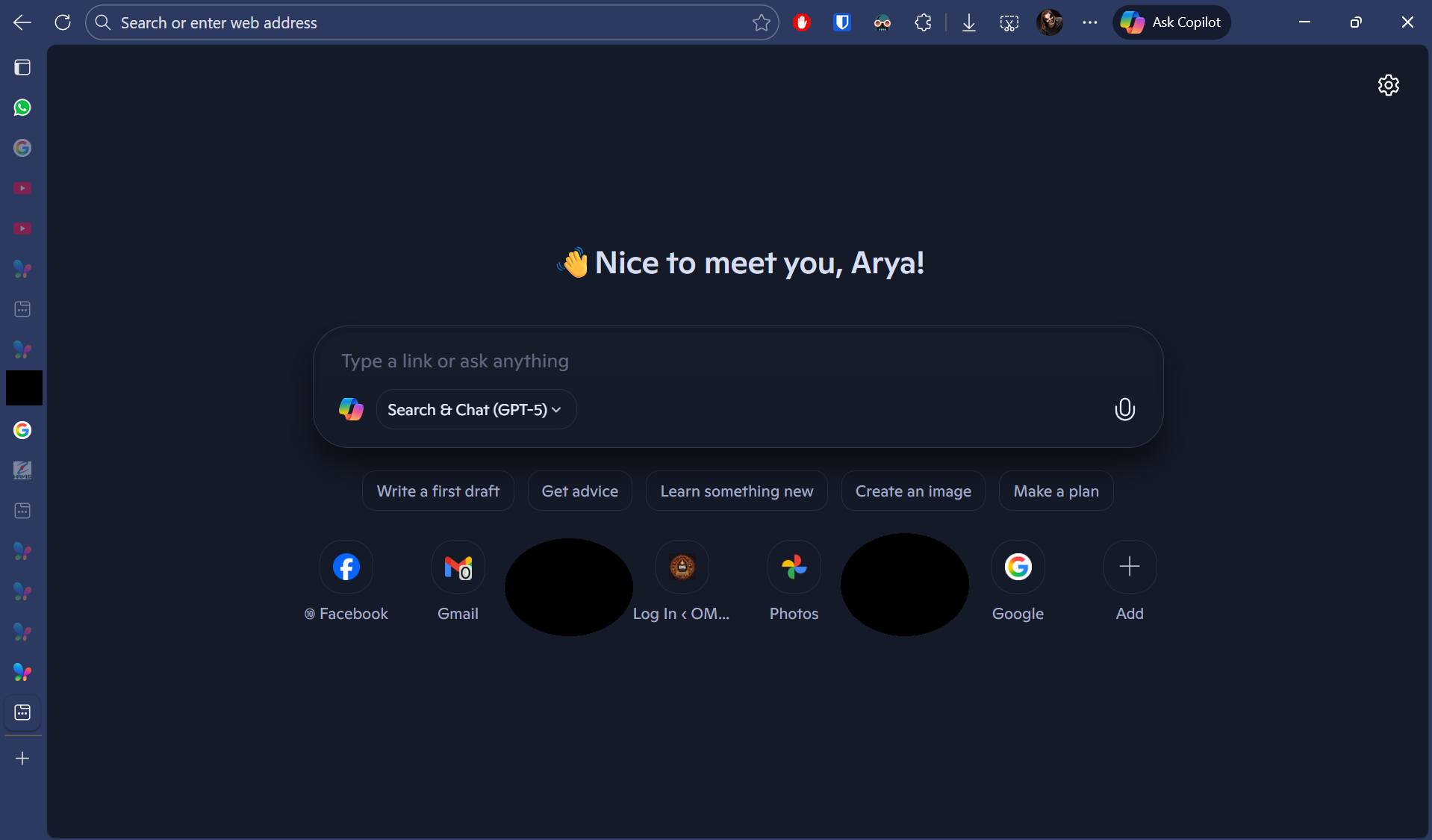The height and width of the screenshot is (840, 1432).
Task: Open the Downloads arrow icon
Action: point(968,22)
